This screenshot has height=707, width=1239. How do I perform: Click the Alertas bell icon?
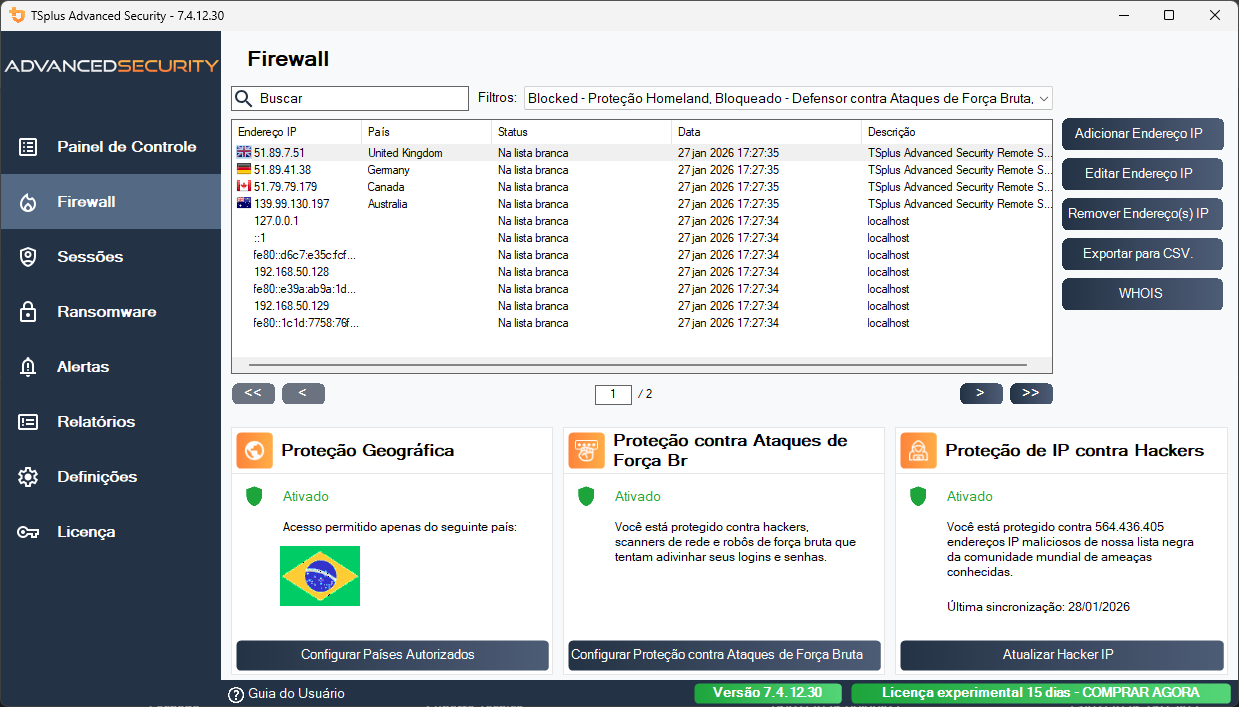[x=27, y=366]
